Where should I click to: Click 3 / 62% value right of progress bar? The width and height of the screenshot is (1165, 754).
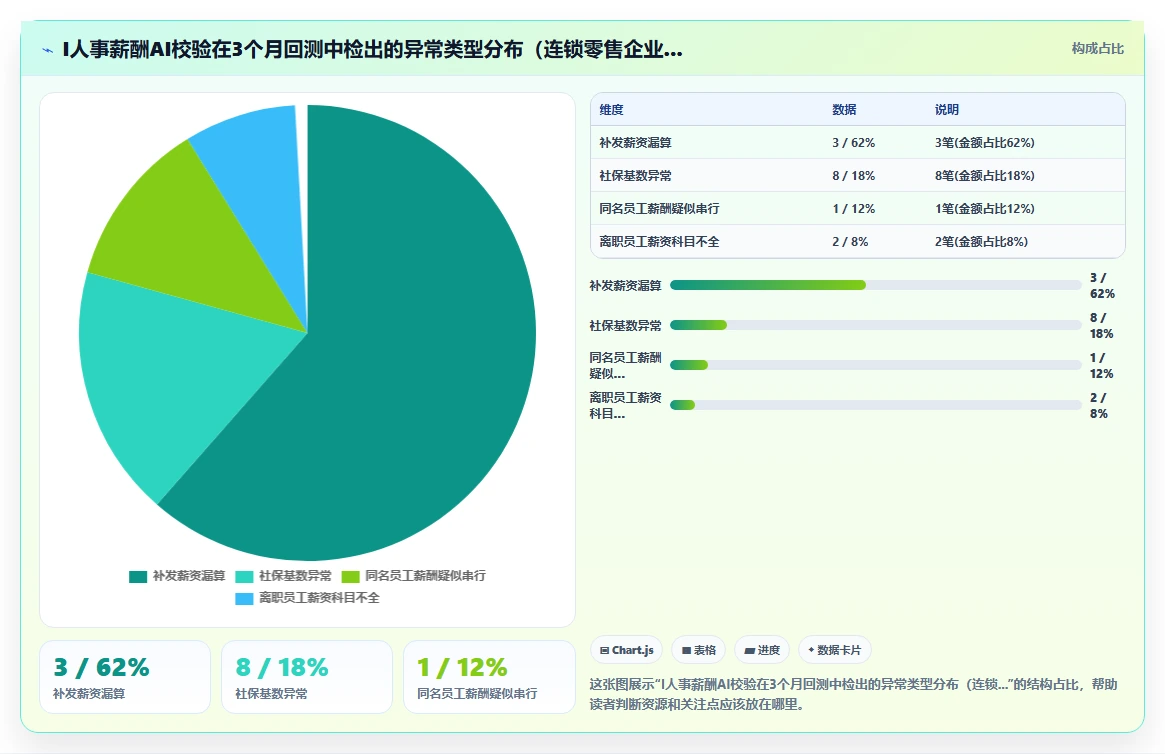pyautogui.click(x=1102, y=285)
